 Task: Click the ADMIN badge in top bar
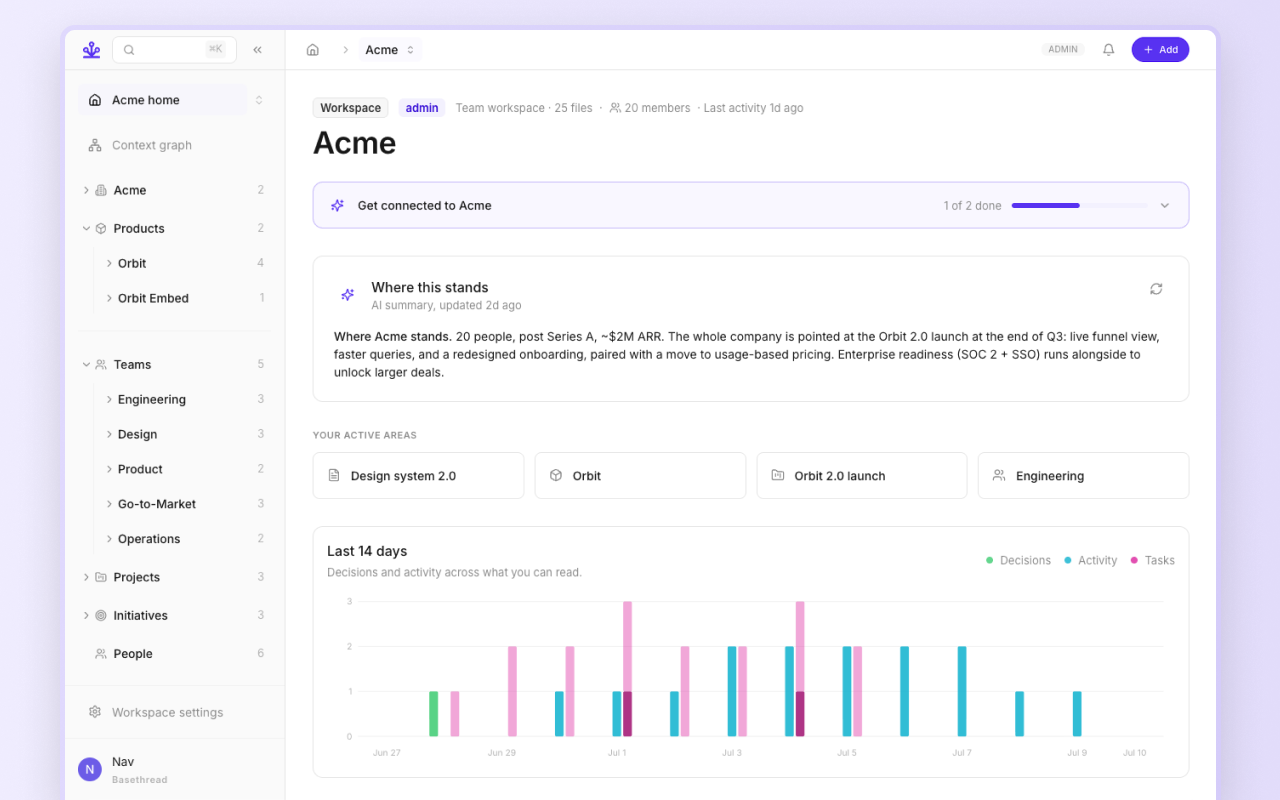[1063, 50]
